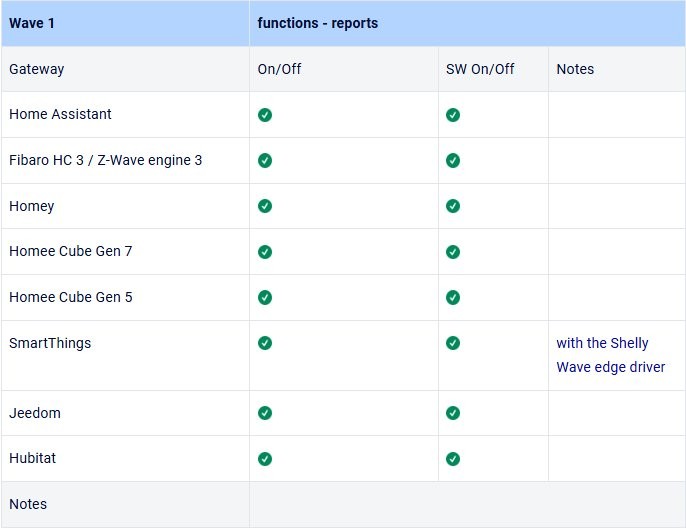
Task: Select 'Fibaro HC 3 / Z-Wave engine 3' text
Action: pos(105,160)
